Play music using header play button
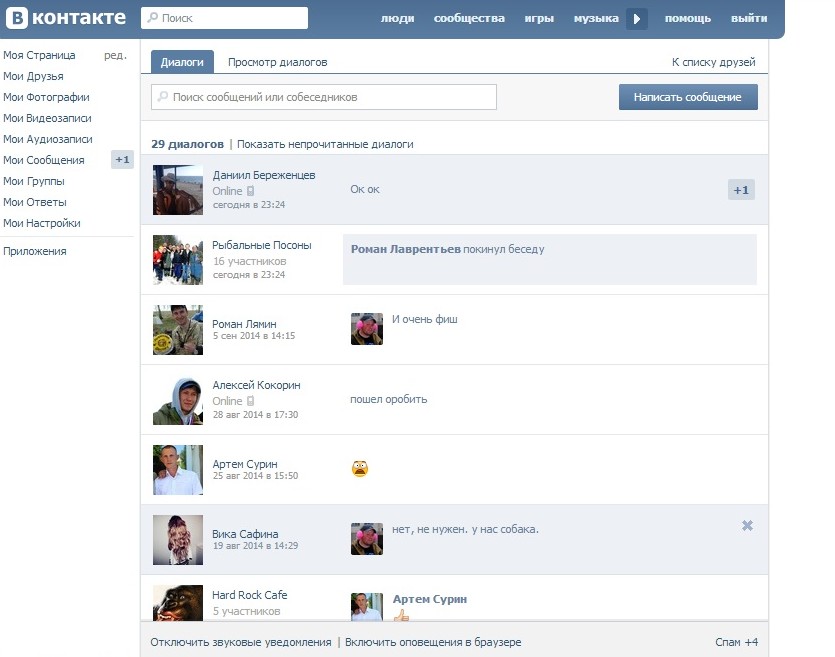The width and height of the screenshot is (835, 657). tap(636, 19)
